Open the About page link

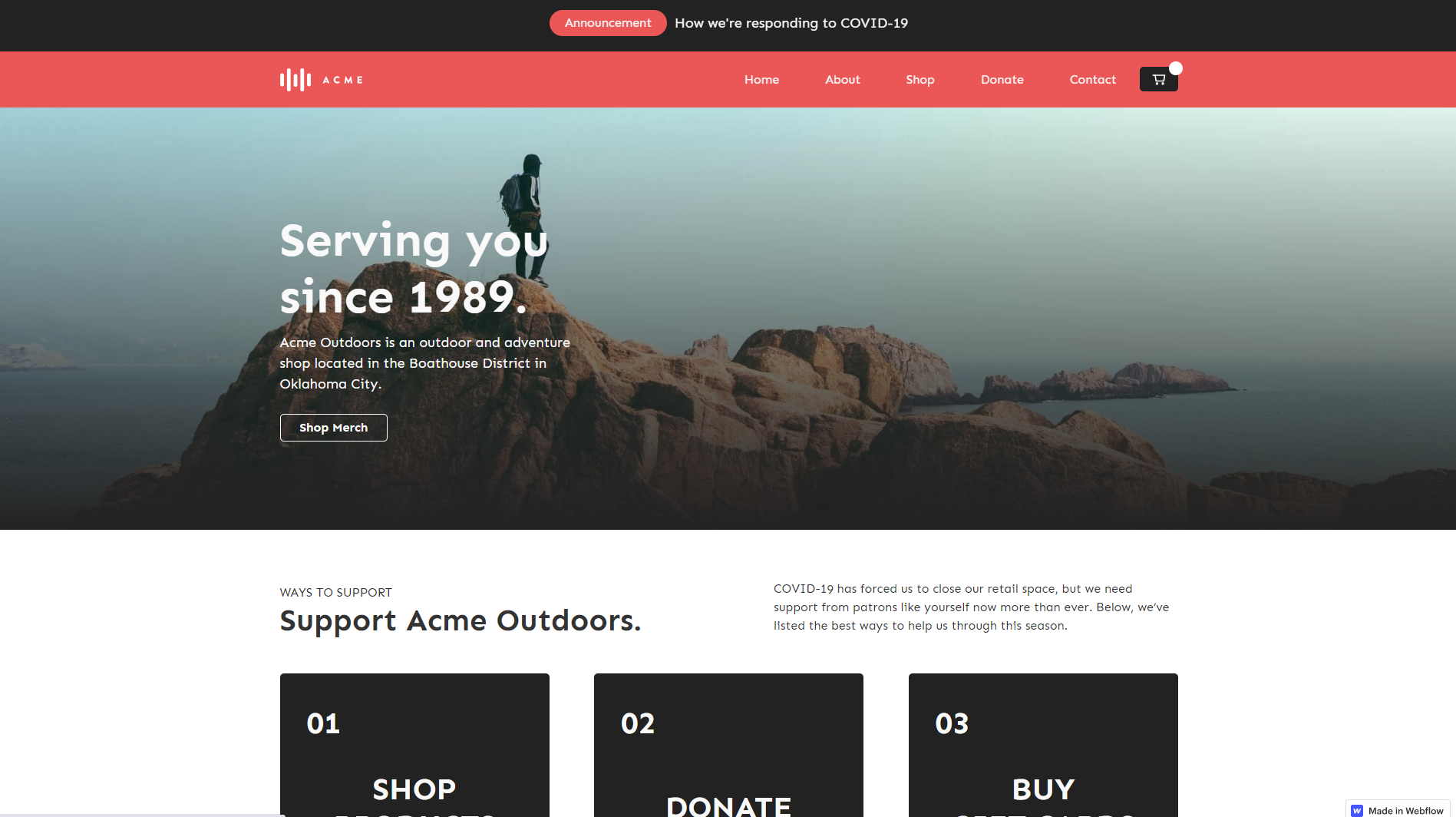tap(842, 79)
